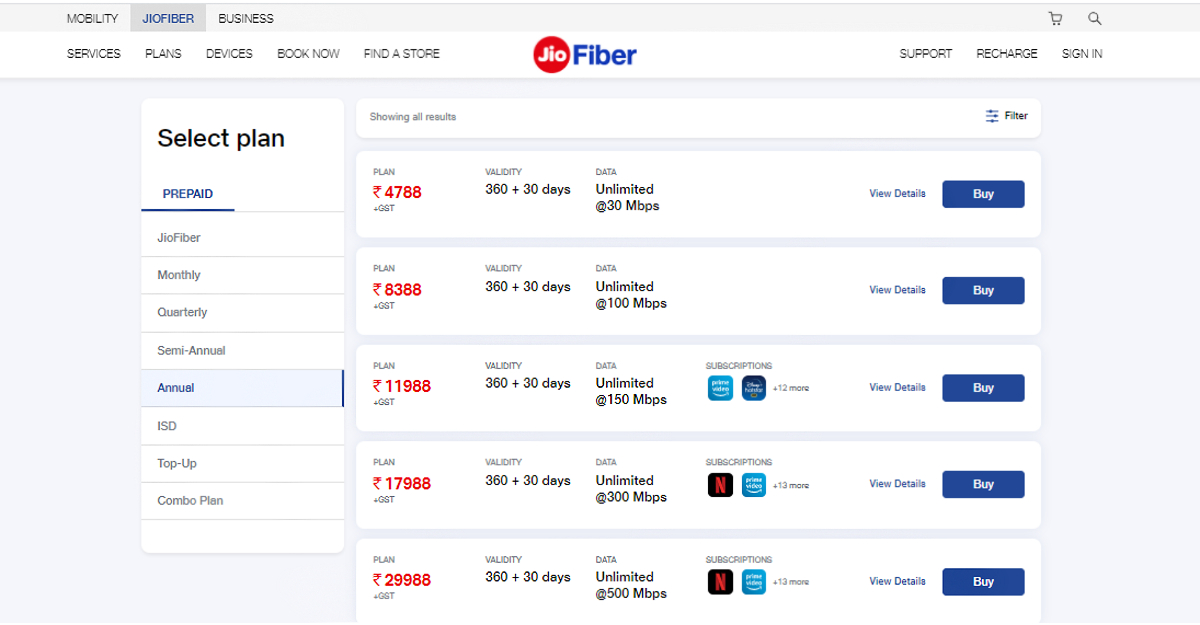Screen dimensions: 1200x625
Task: View details of the ₹11988 plan
Action: pos(897,388)
